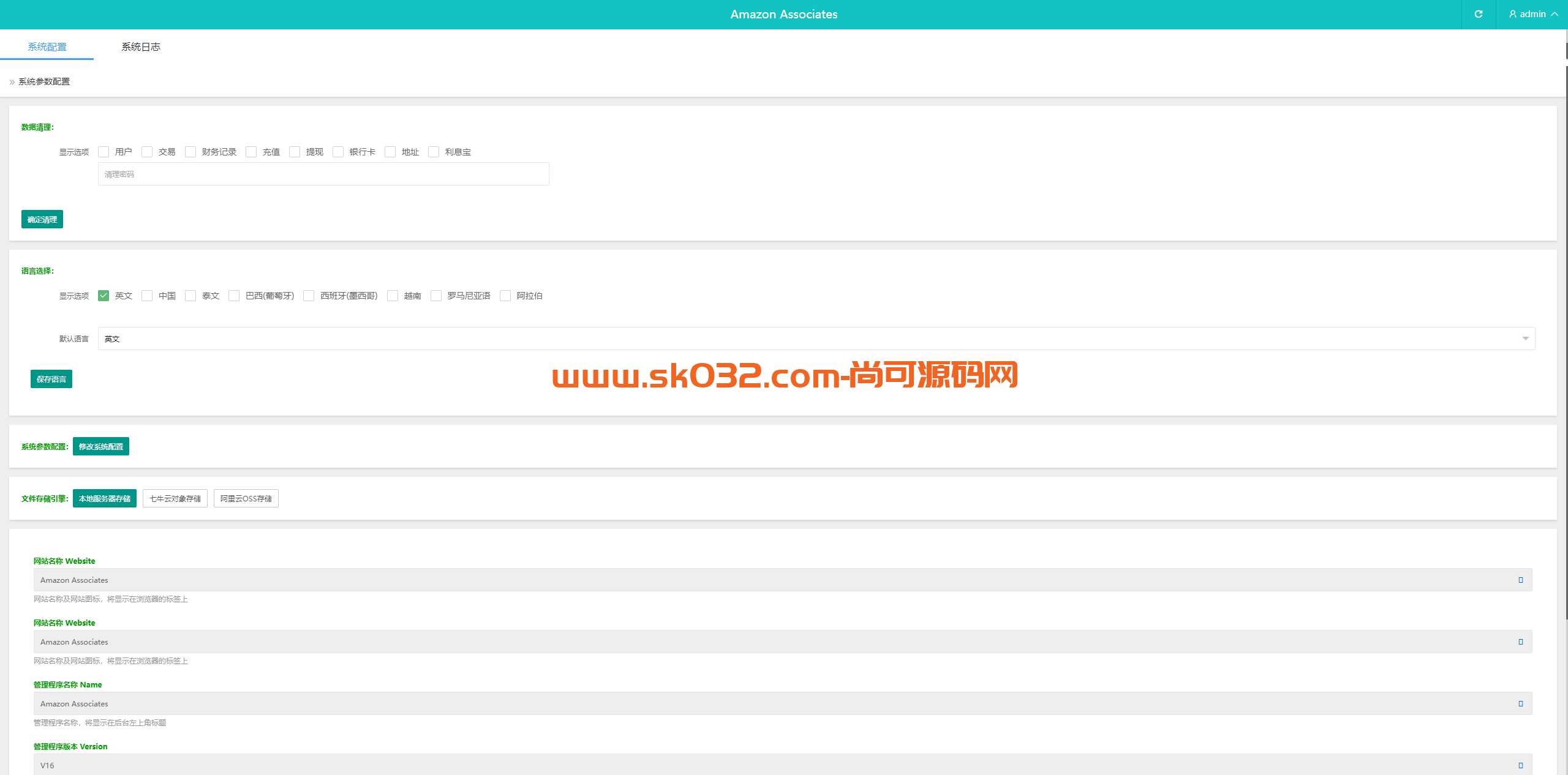Enable the 巴西(葡萄牙) language checkbox

234,296
